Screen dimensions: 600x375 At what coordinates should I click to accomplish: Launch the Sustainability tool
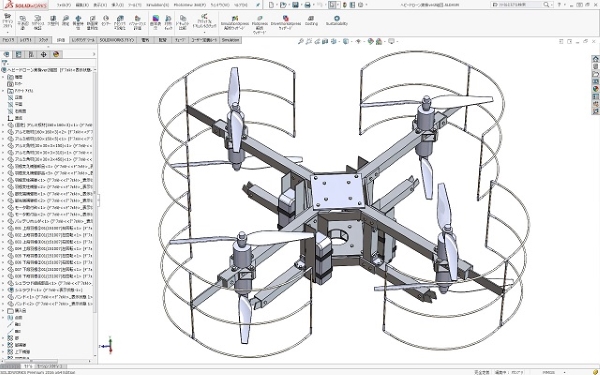click(337, 20)
